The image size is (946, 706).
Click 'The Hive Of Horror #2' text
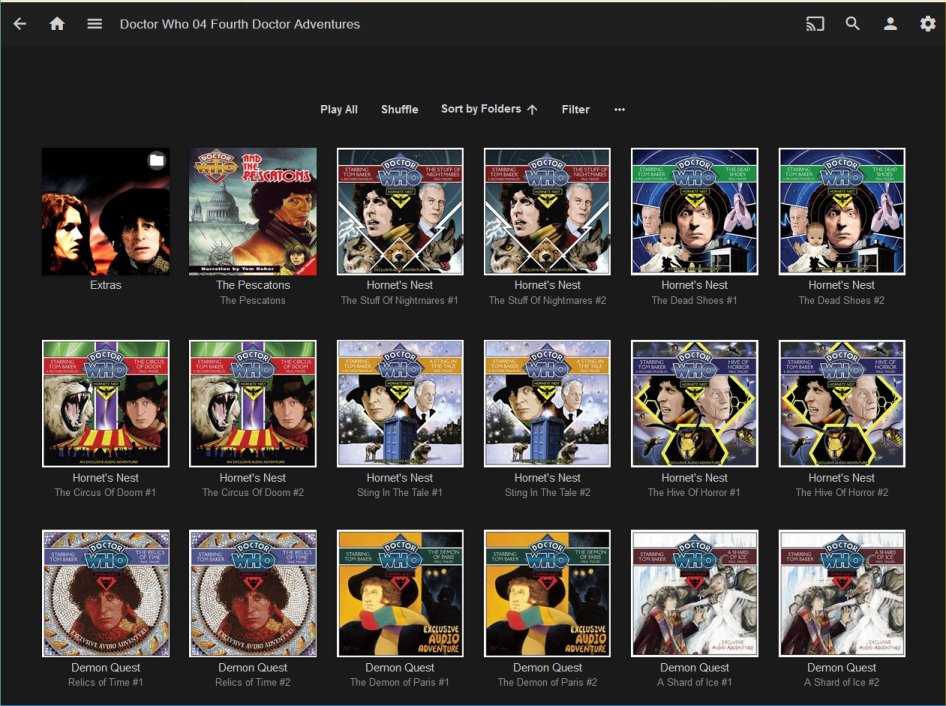coord(842,492)
